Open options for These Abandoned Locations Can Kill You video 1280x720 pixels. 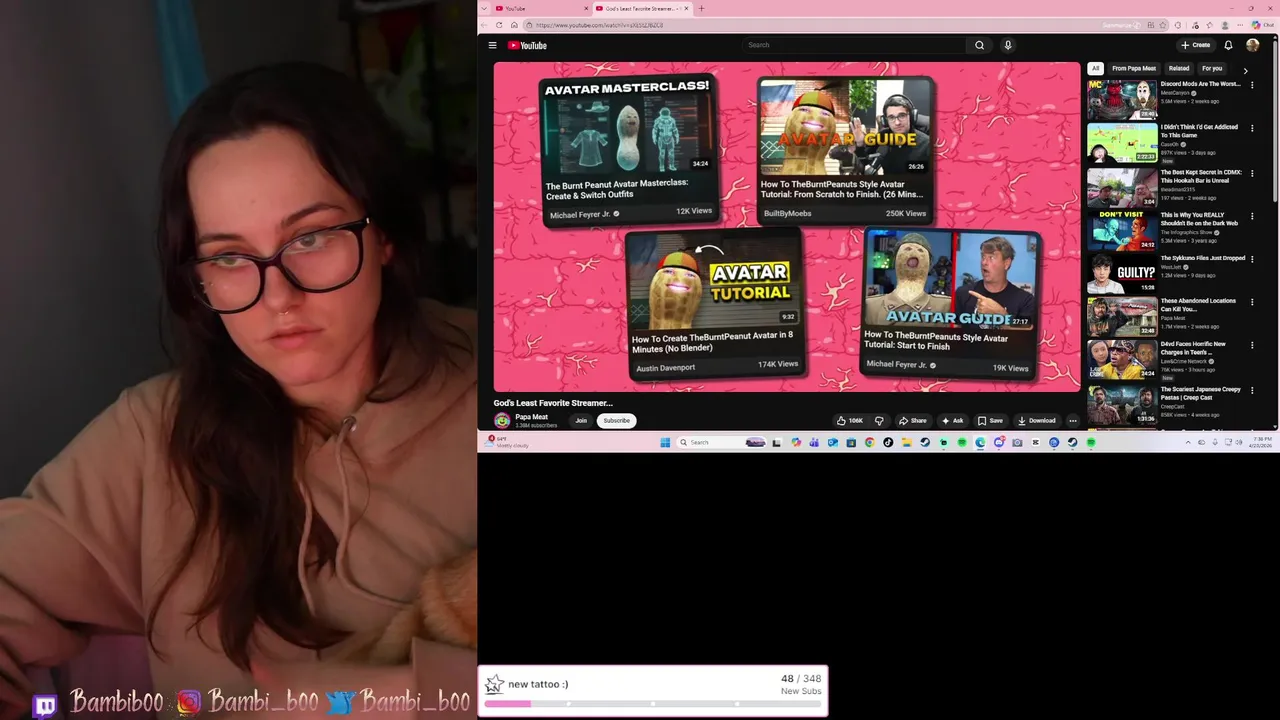pyautogui.click(x=1252, y=301)
